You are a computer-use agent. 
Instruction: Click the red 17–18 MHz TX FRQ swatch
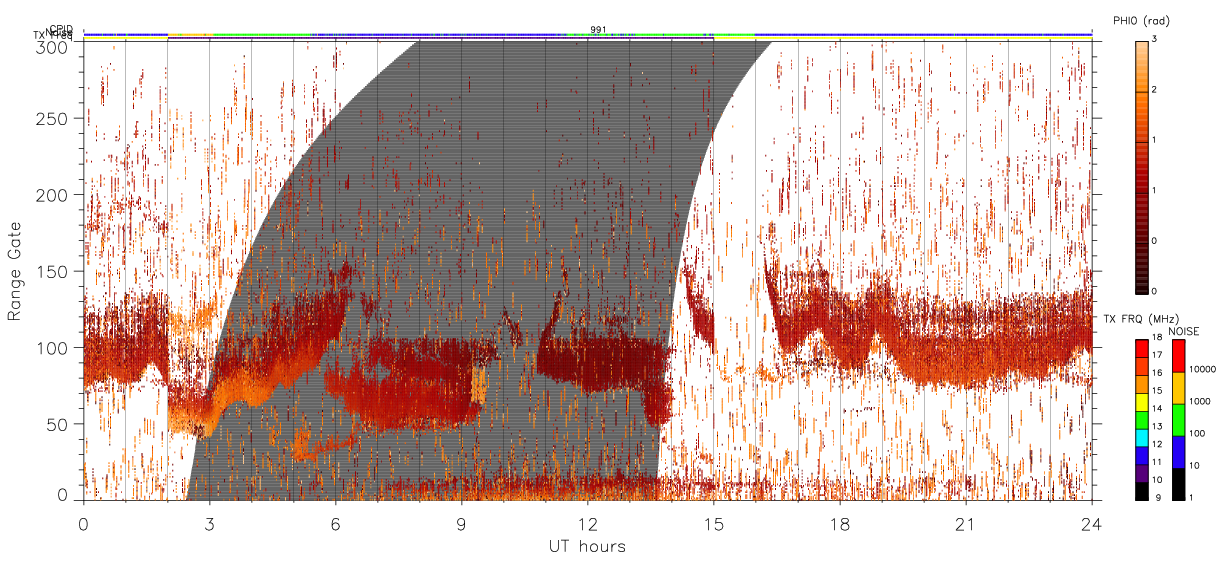point(1141,348)
